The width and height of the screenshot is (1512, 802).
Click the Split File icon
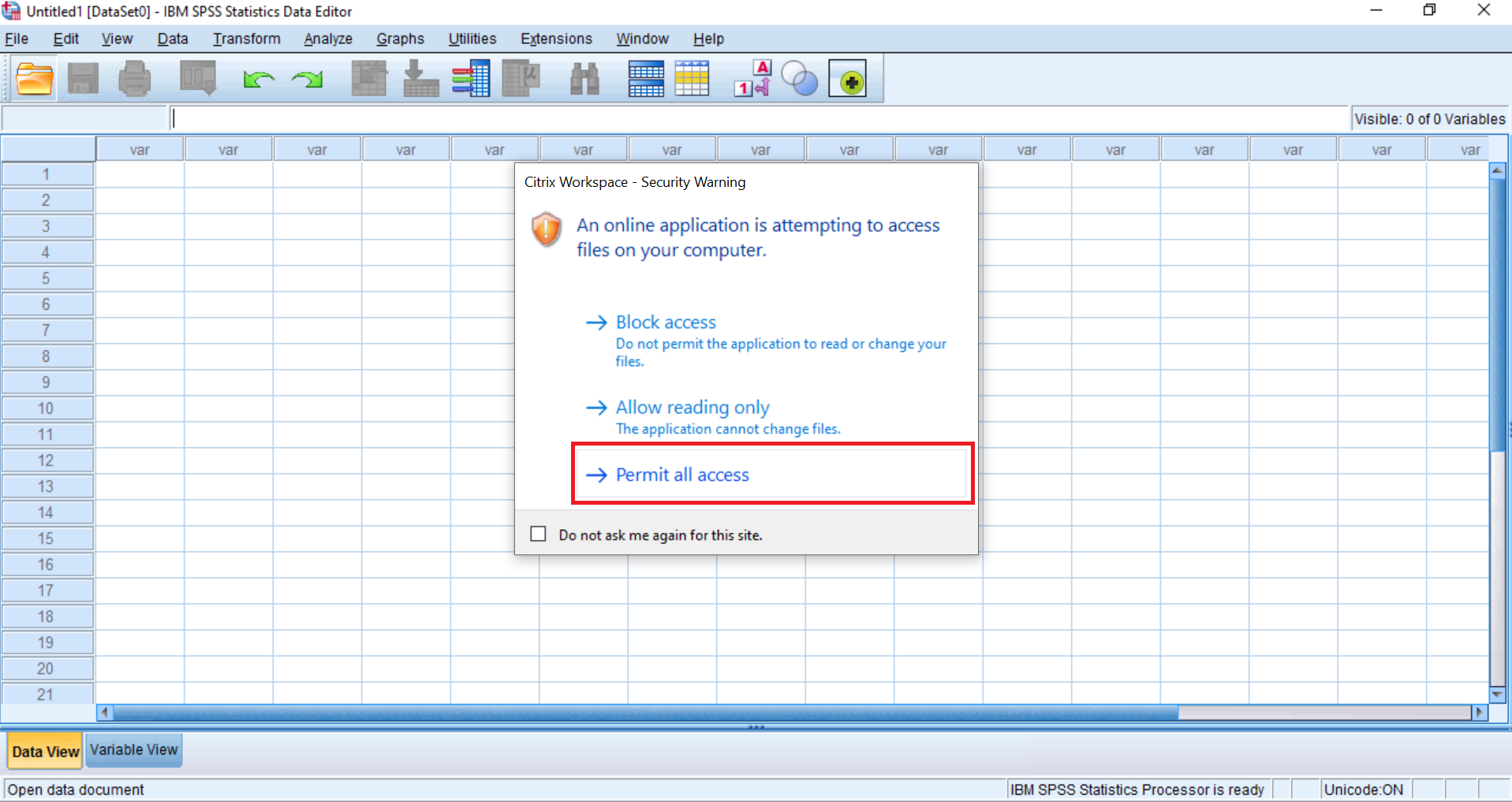[646, 79]
